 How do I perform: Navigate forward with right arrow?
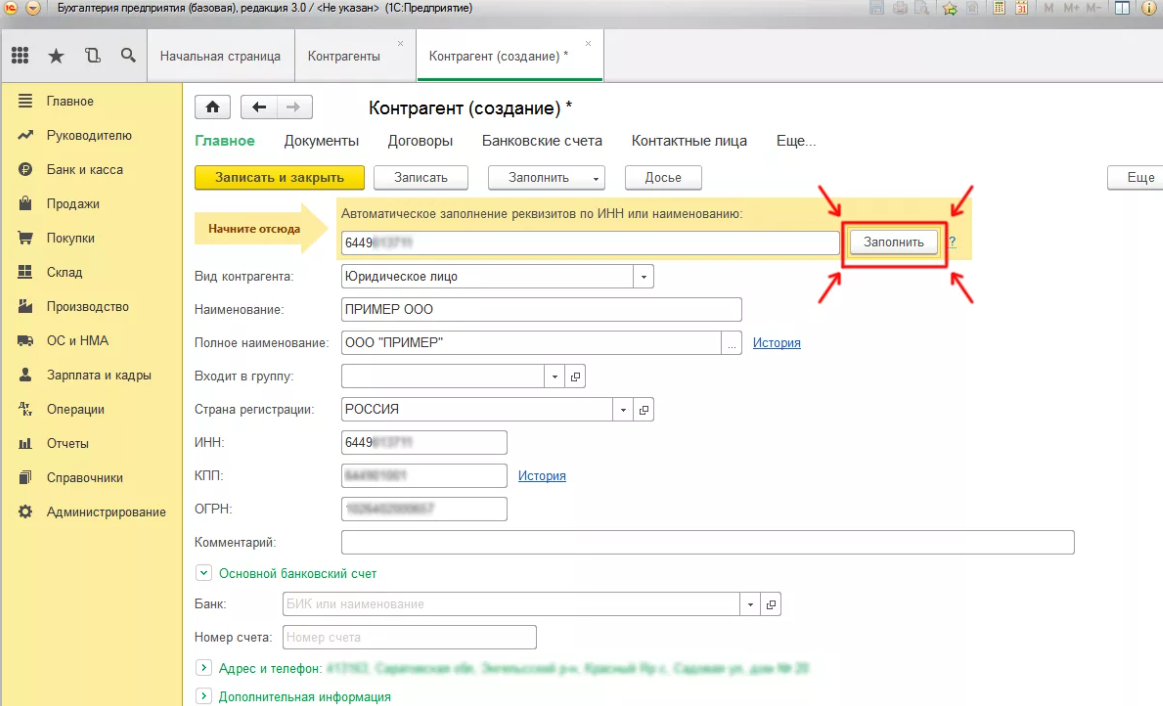click(x=294, y=108)
